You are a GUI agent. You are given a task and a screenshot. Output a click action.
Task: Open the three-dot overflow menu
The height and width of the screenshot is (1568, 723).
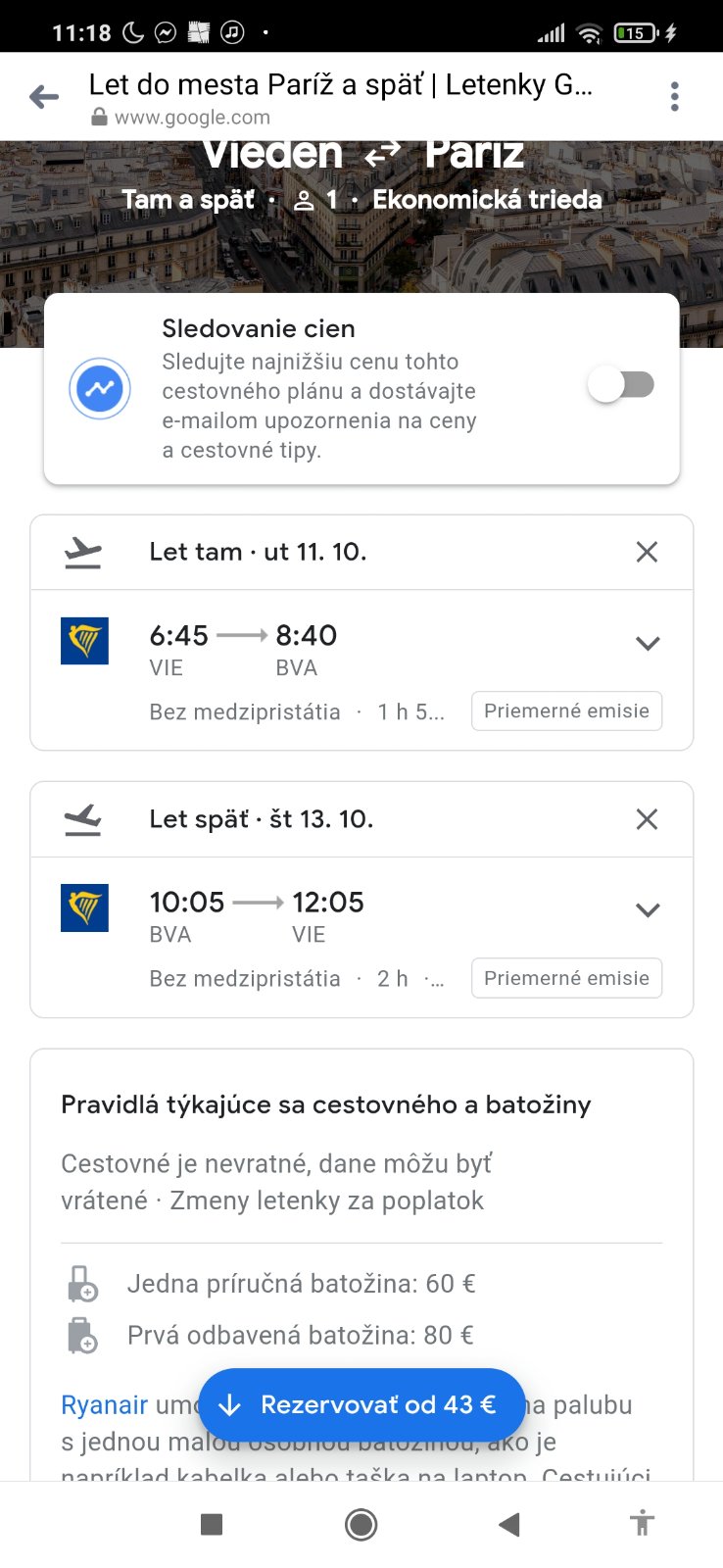(x=674, y=96)
